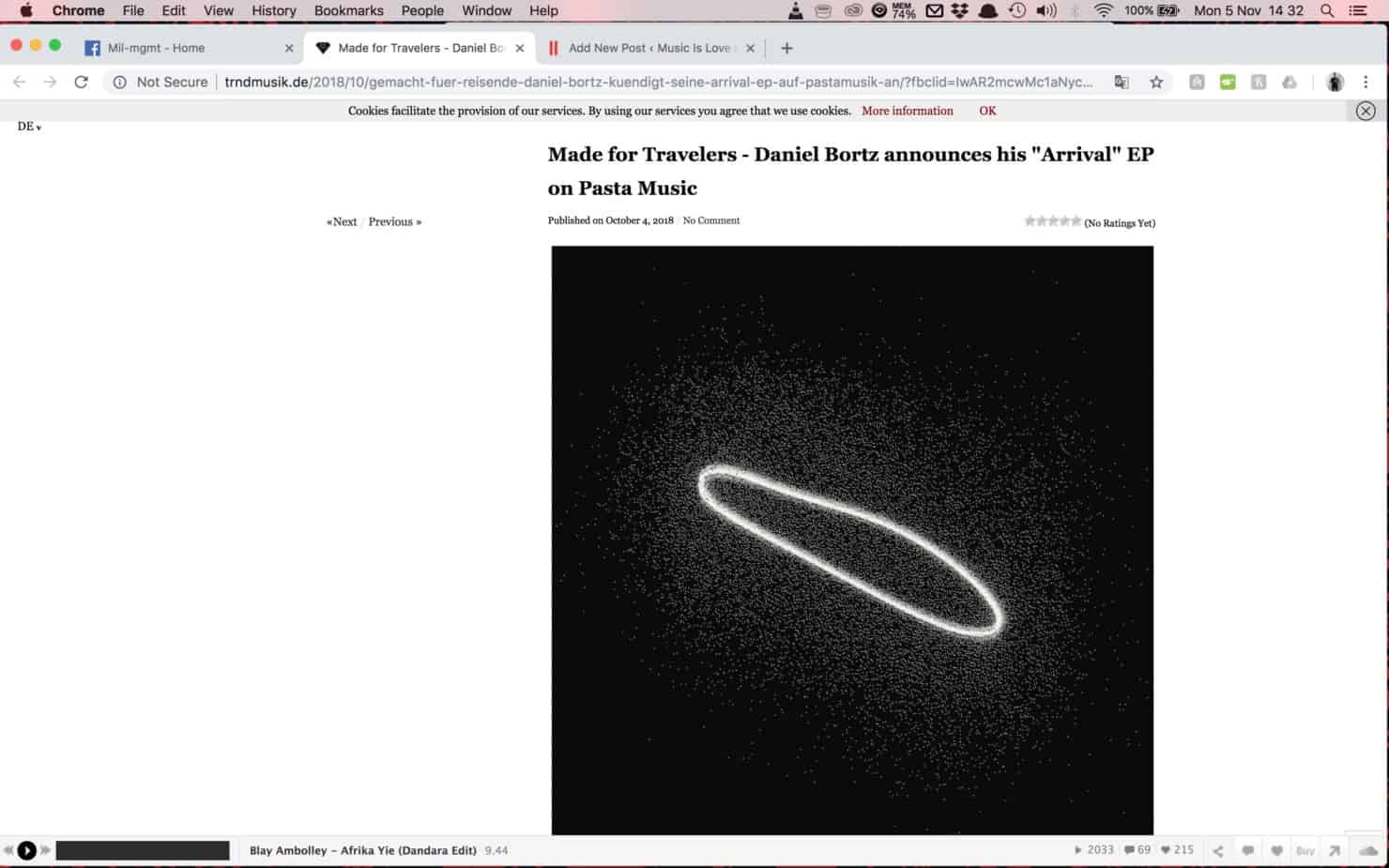This screenshot has width=1389, height=868.
Task: Click the translate page icon in address bar
Action: [1122, 83]
